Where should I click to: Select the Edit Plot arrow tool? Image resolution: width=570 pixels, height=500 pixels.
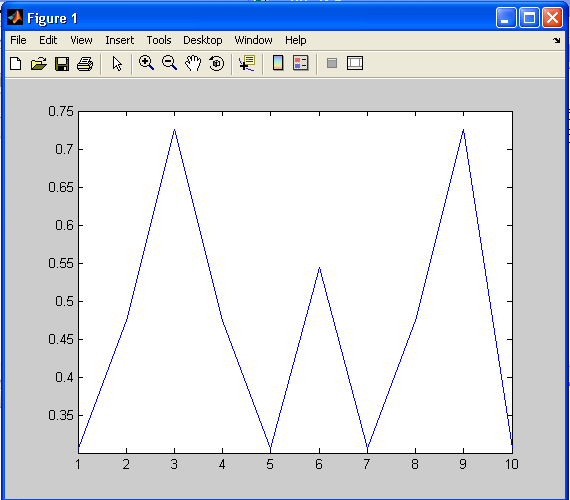pyautogui.click(x=117, y=64)
